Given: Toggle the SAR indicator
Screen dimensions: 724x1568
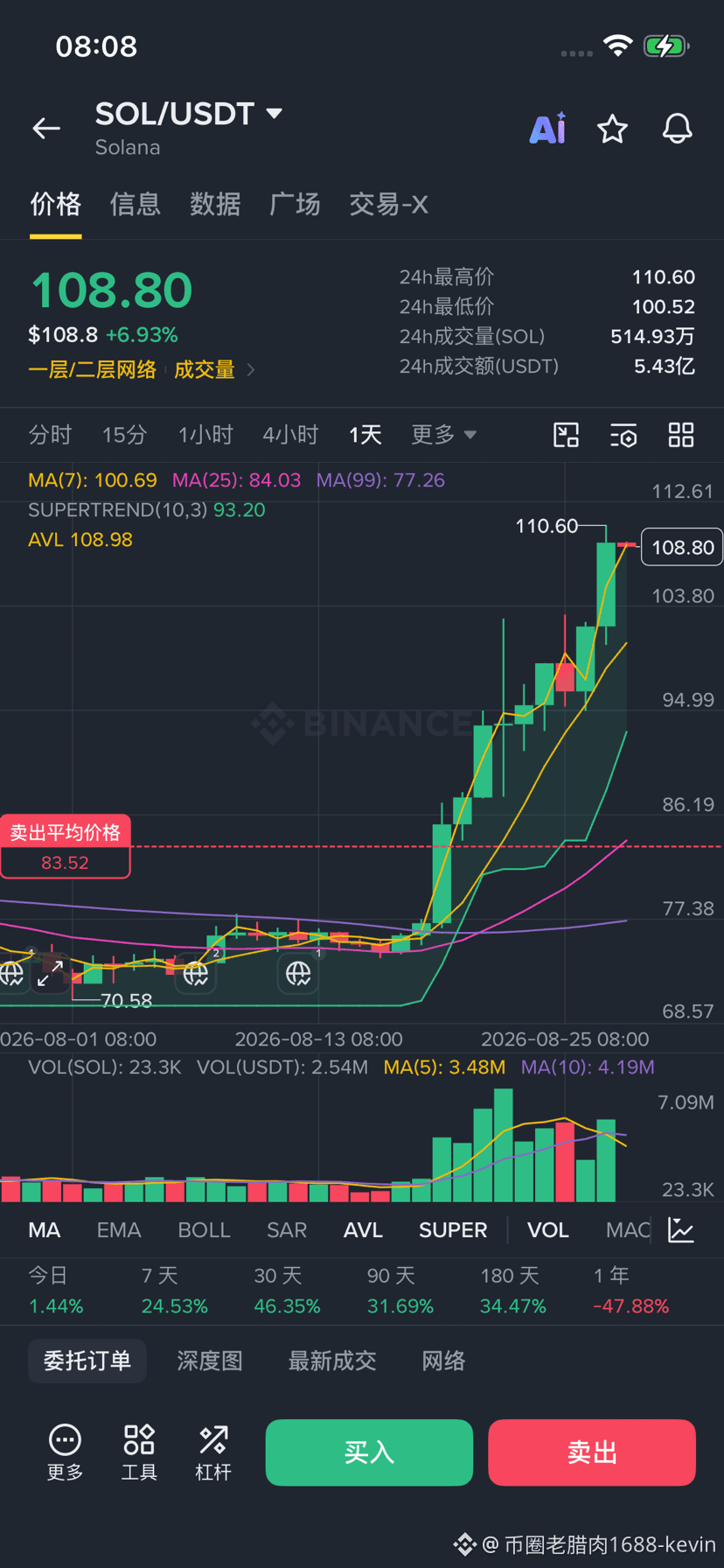Looking at the screenshot, I should (x=287, y=1229).
